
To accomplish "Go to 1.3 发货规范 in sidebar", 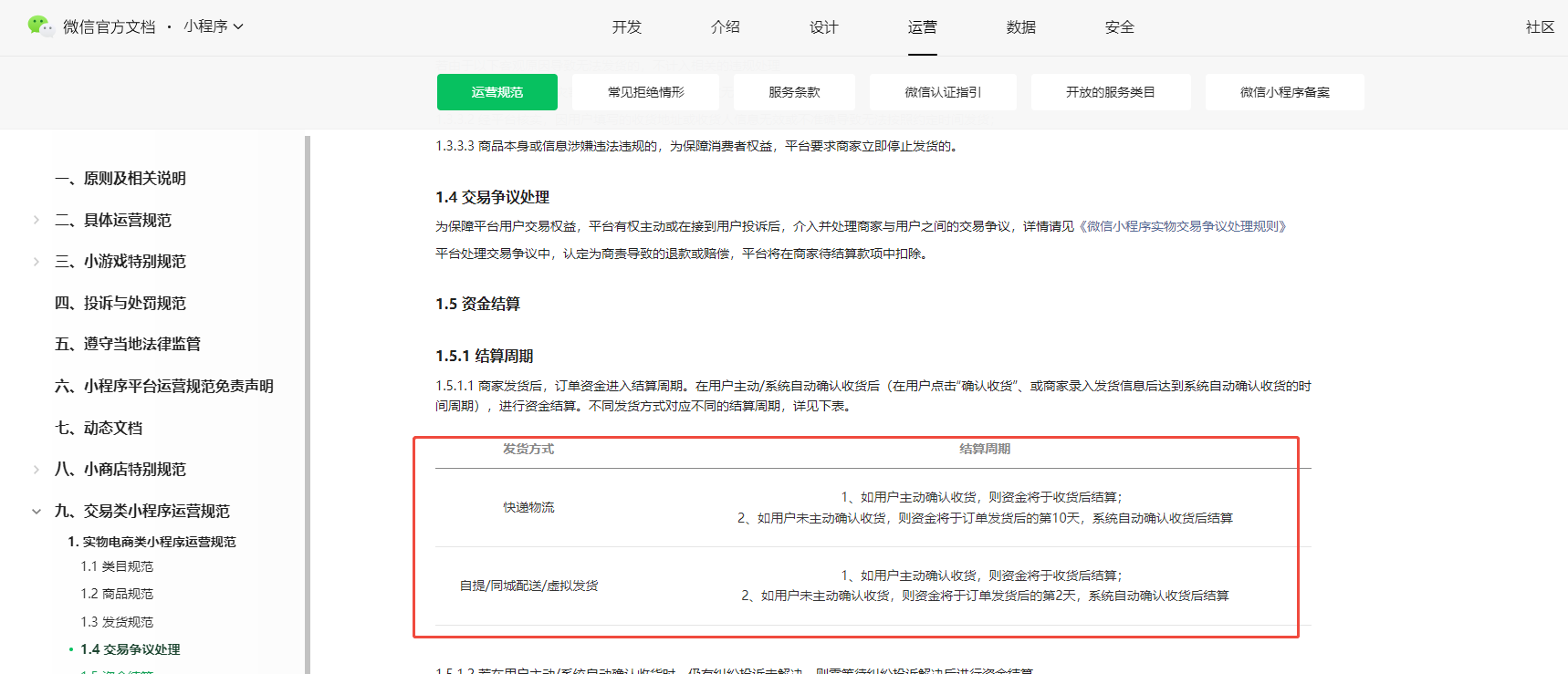I will pos(117,622).
